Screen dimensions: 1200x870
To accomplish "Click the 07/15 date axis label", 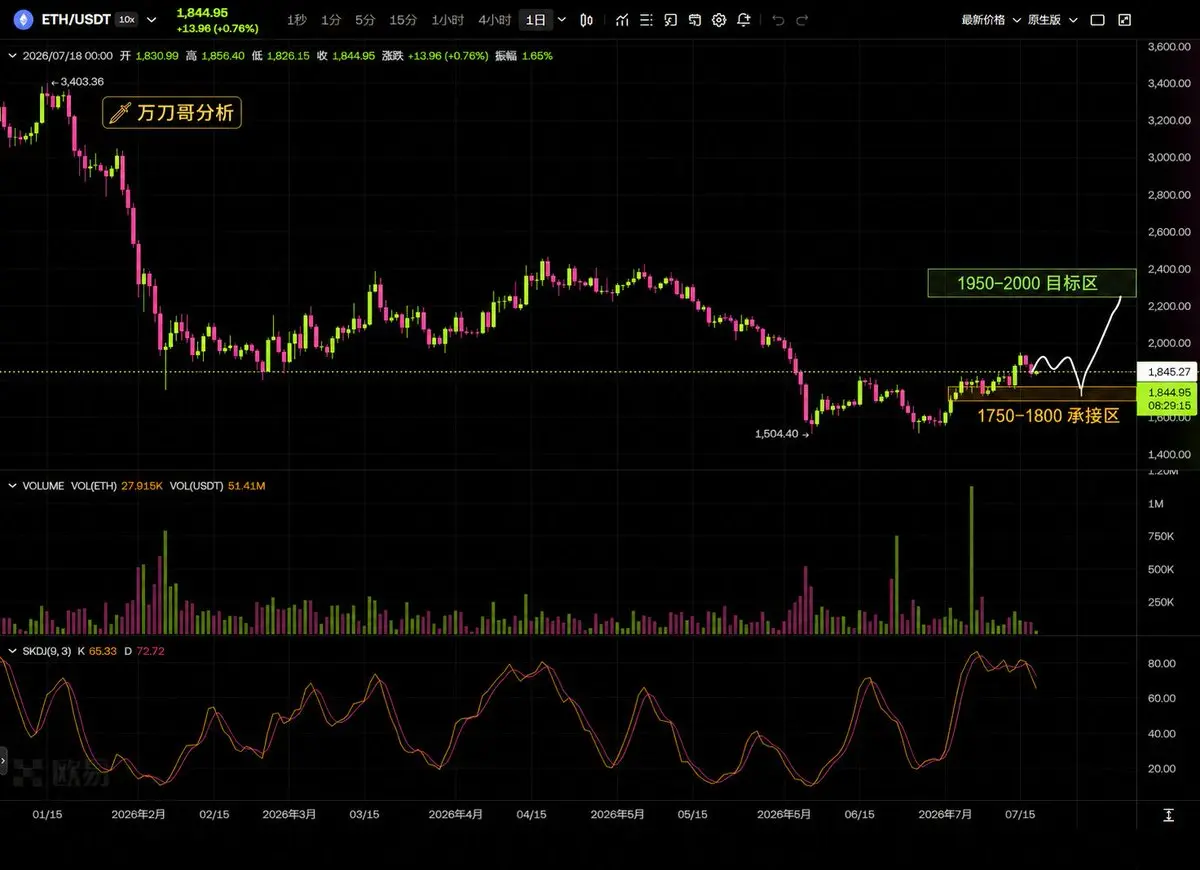I will [1021, 815].
